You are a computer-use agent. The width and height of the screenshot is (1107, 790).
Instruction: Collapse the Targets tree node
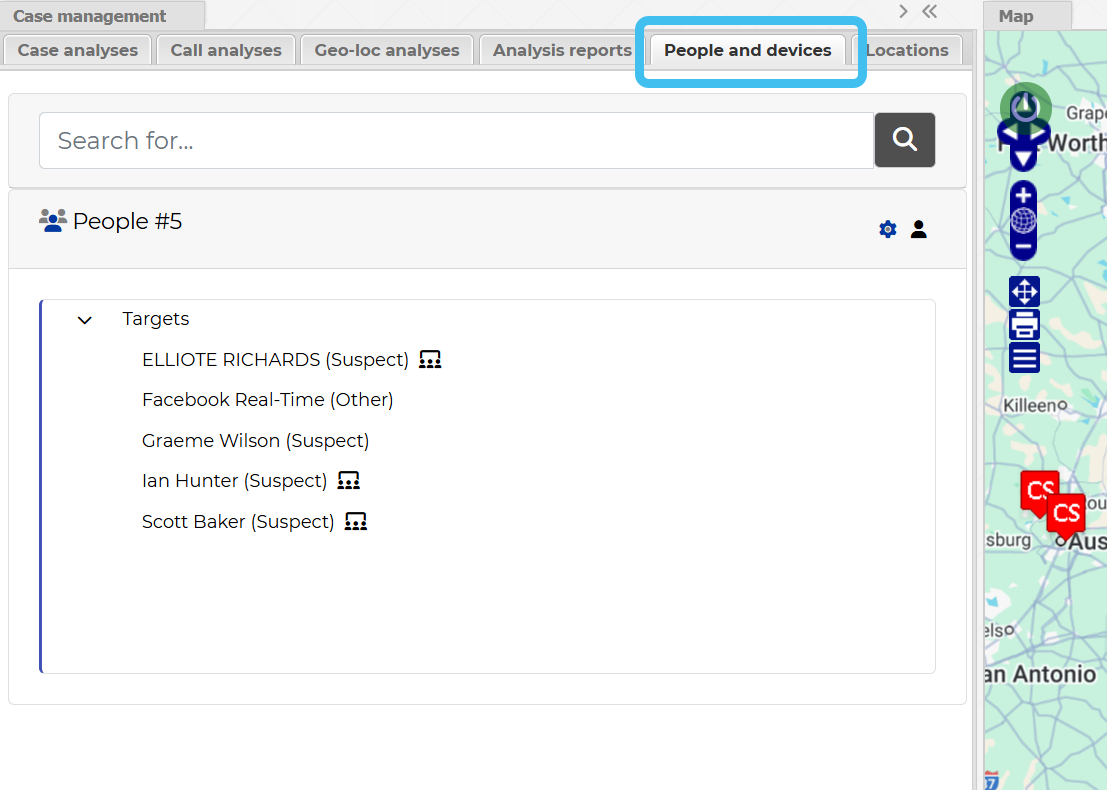[x=85, y=320]
